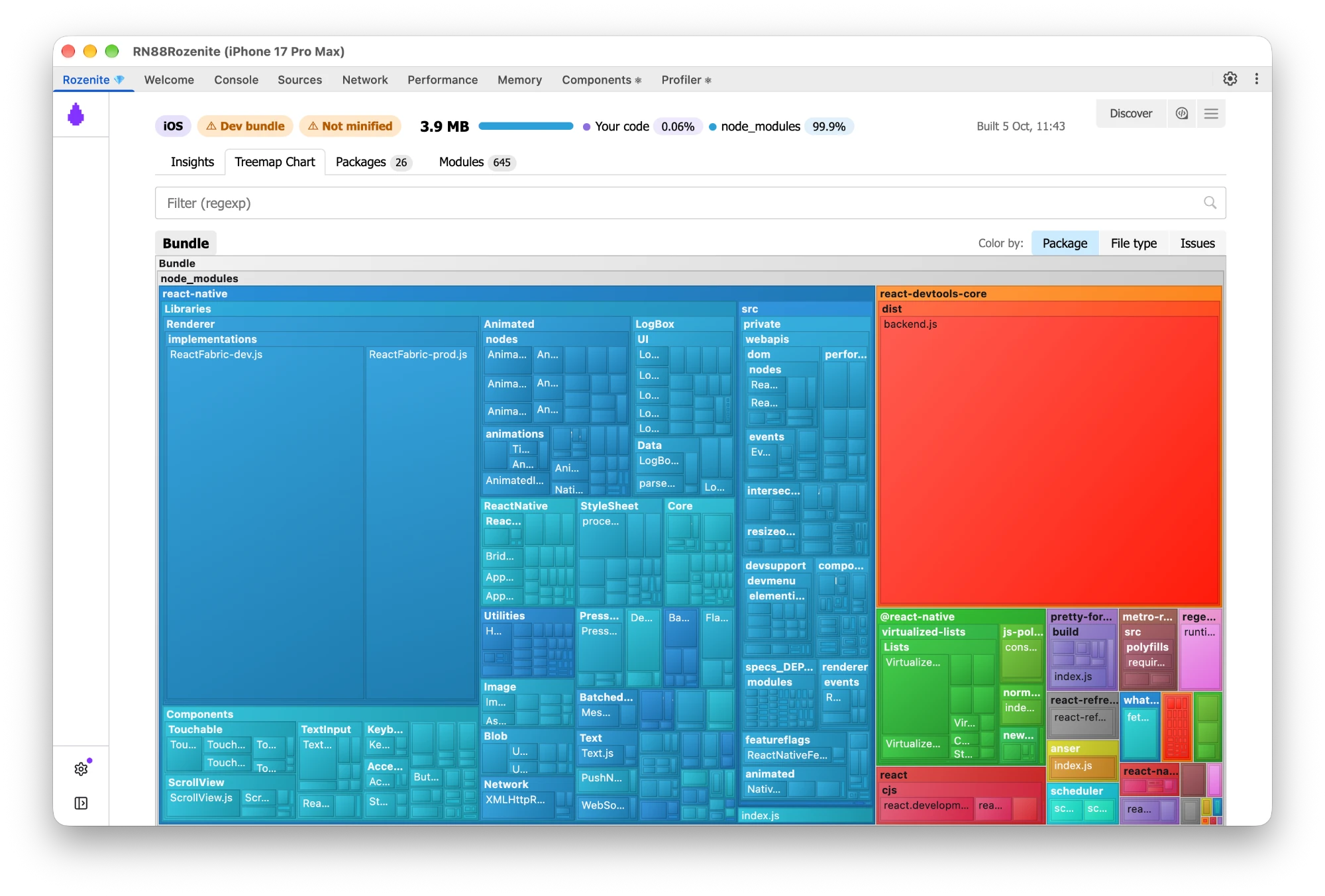
Task: Click the iOS platform badge
Action: 173,126
